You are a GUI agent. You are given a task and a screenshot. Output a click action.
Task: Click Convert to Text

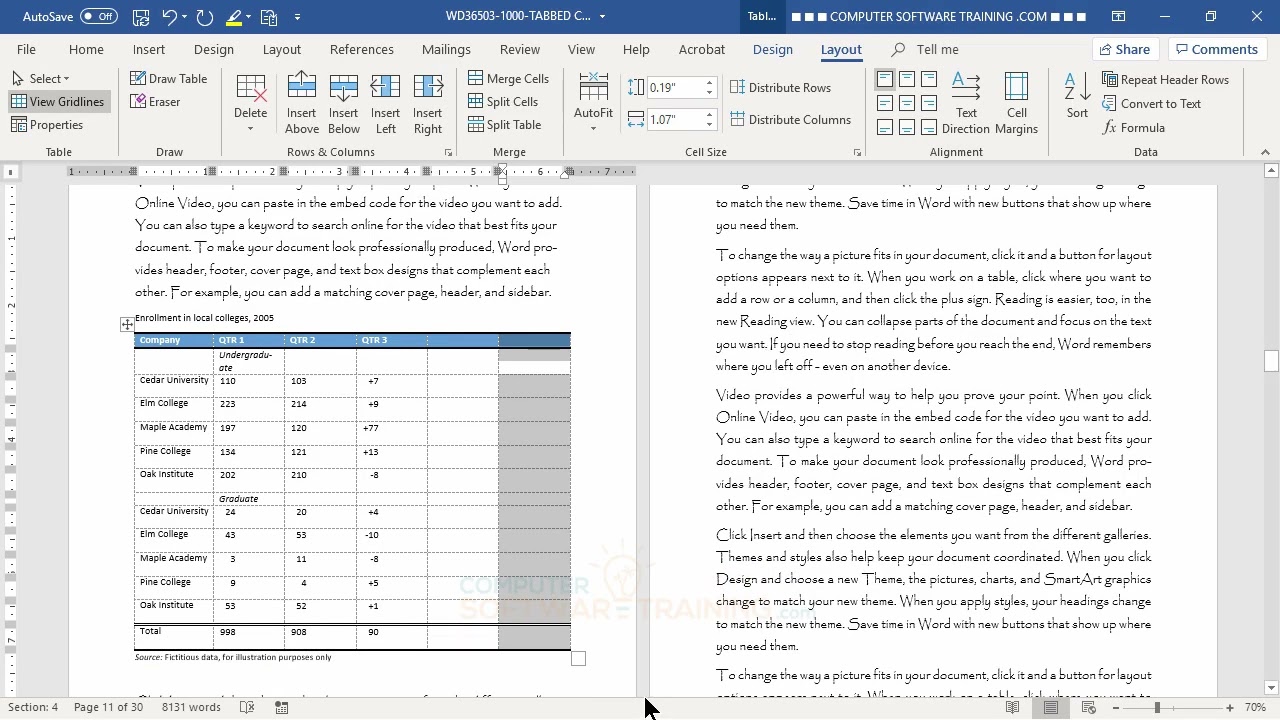[1152, 104]
